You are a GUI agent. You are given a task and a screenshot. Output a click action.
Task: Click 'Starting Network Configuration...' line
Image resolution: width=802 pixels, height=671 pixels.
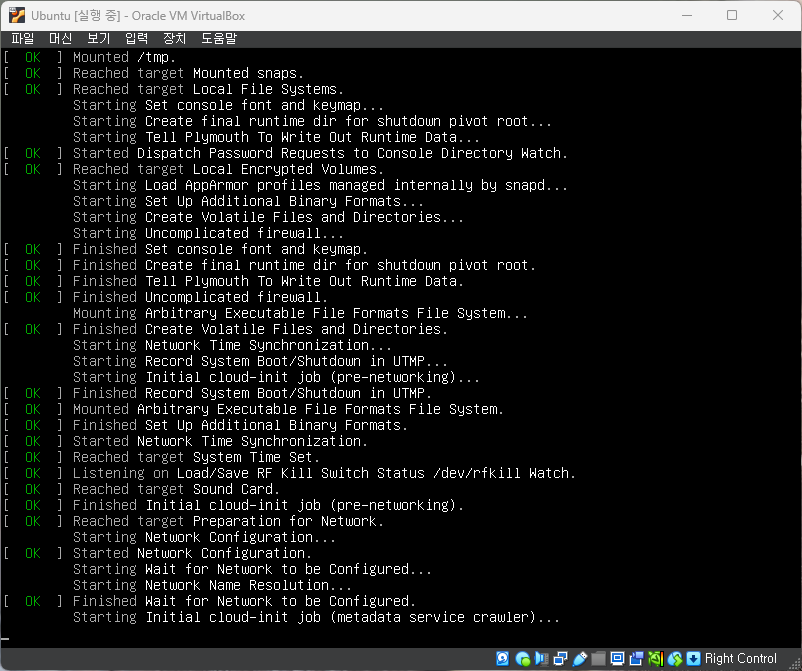tap(204, 538)
